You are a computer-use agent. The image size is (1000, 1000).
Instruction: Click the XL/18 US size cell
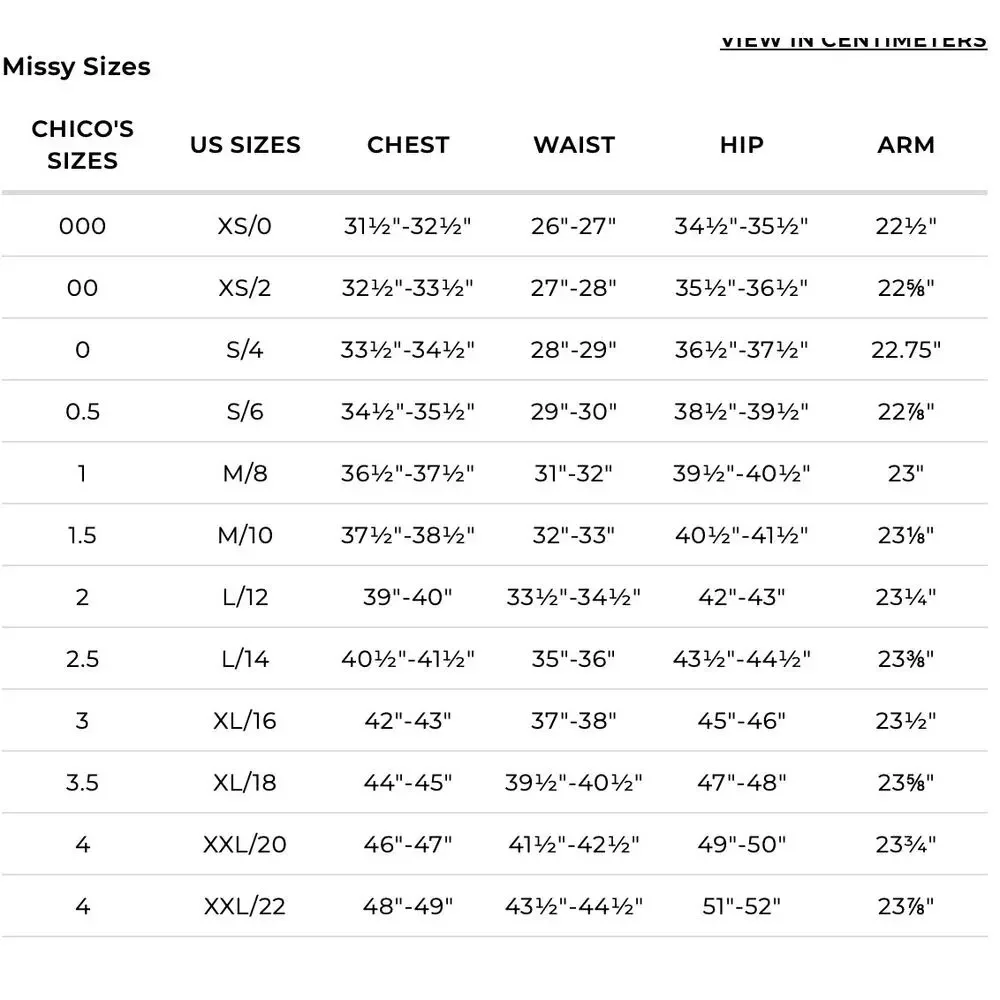tap(245, 783)
